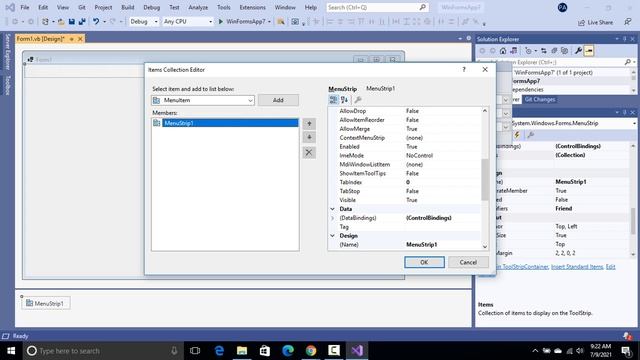Toggle the Preview Selected Items icon
640x360 pixels.
[x=589, y=51]
